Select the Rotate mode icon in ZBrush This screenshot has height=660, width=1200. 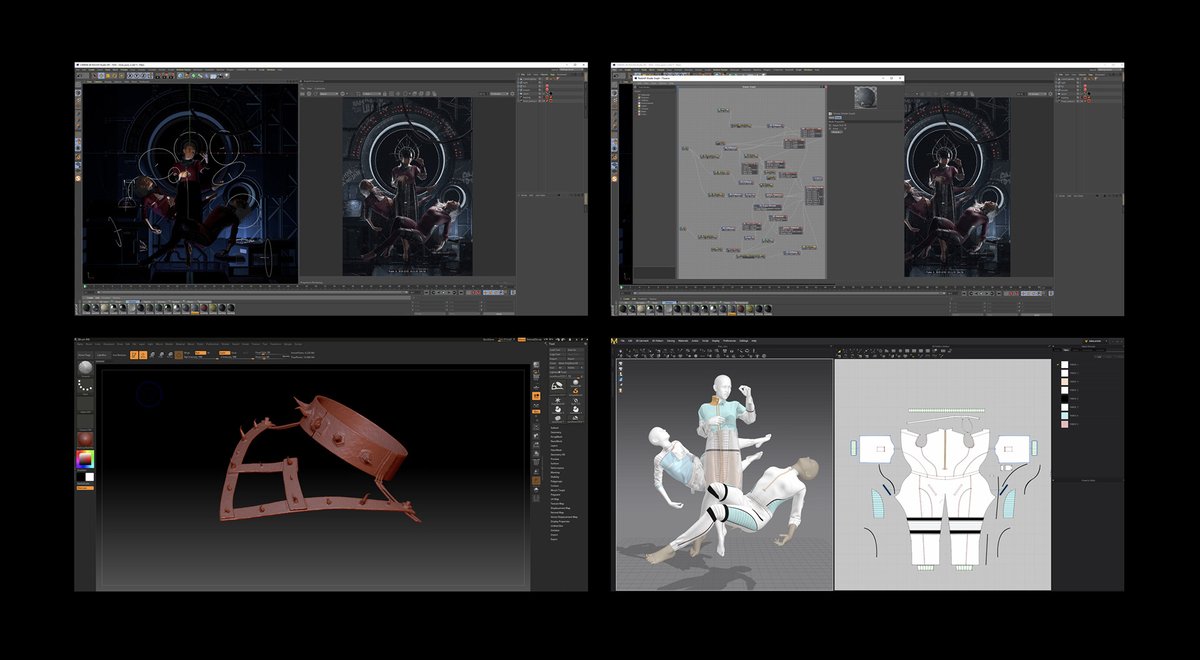[x=170, y=355]
